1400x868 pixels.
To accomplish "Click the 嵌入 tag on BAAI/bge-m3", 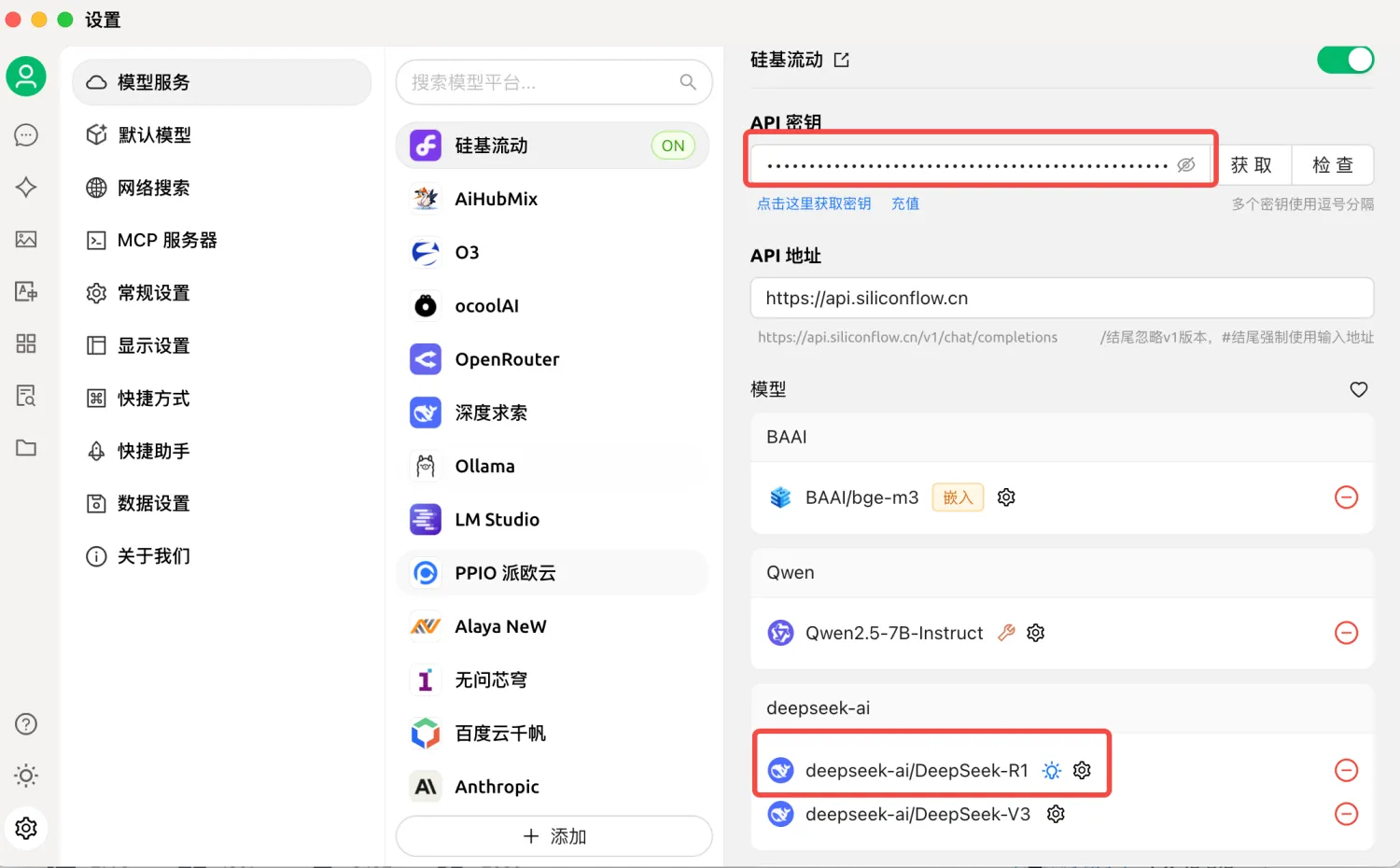I will tap(958, 497).
